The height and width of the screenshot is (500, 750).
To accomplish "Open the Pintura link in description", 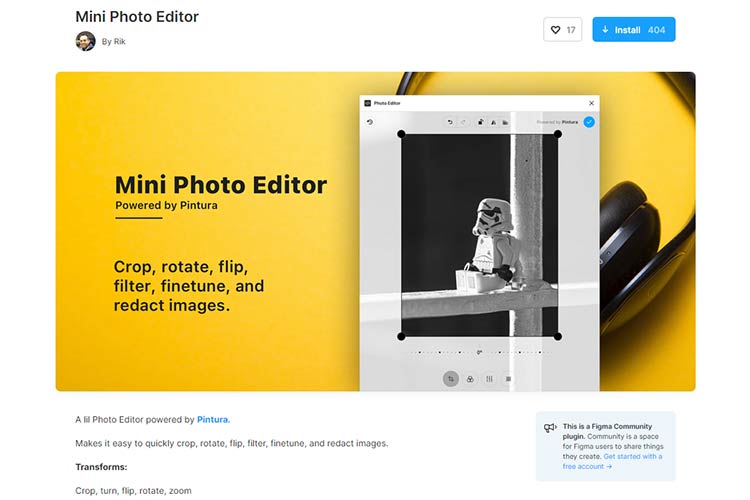I will click(x=212, y=420).
